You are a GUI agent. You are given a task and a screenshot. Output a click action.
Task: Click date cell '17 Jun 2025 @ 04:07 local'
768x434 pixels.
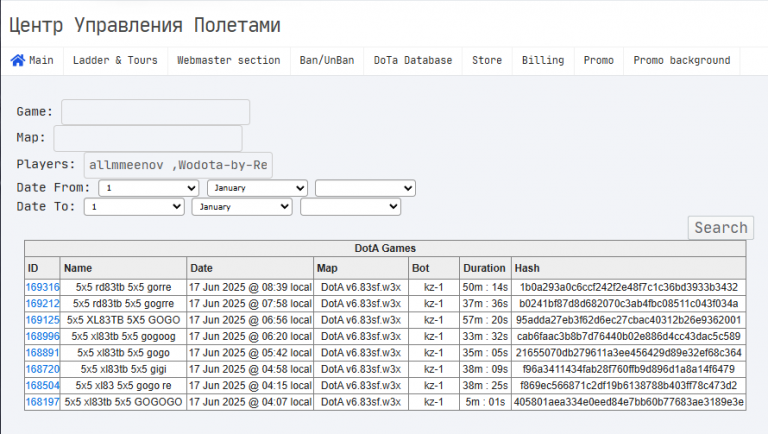[250, 402]
